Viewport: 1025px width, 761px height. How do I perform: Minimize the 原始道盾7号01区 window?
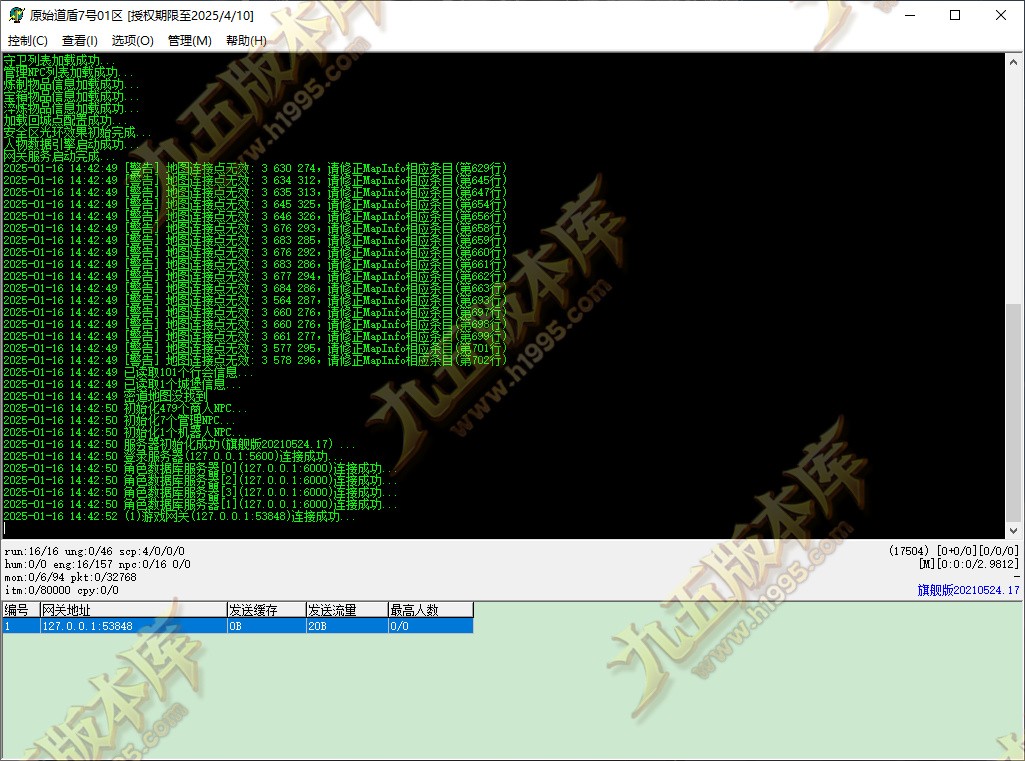(x=910, y=15)
